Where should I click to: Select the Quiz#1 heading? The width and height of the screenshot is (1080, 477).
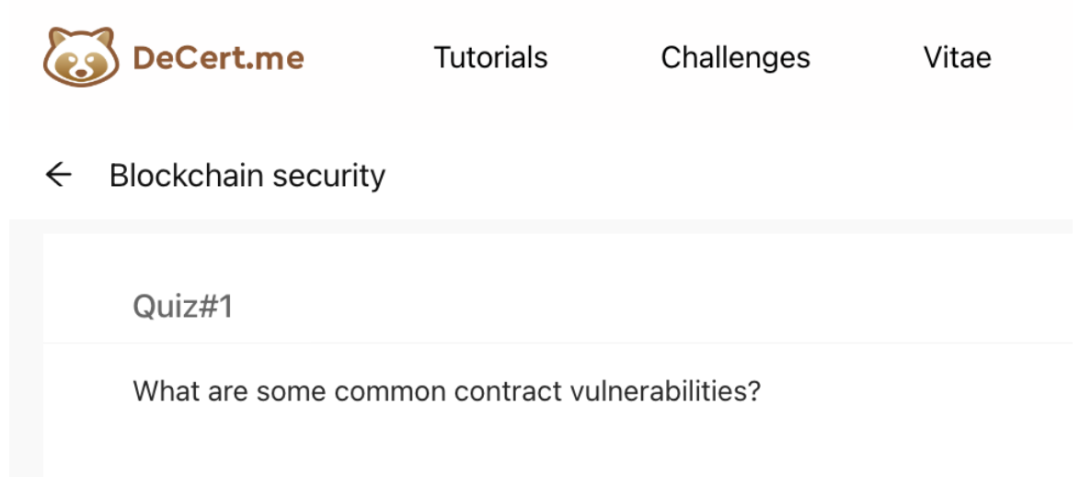point(183,307)
